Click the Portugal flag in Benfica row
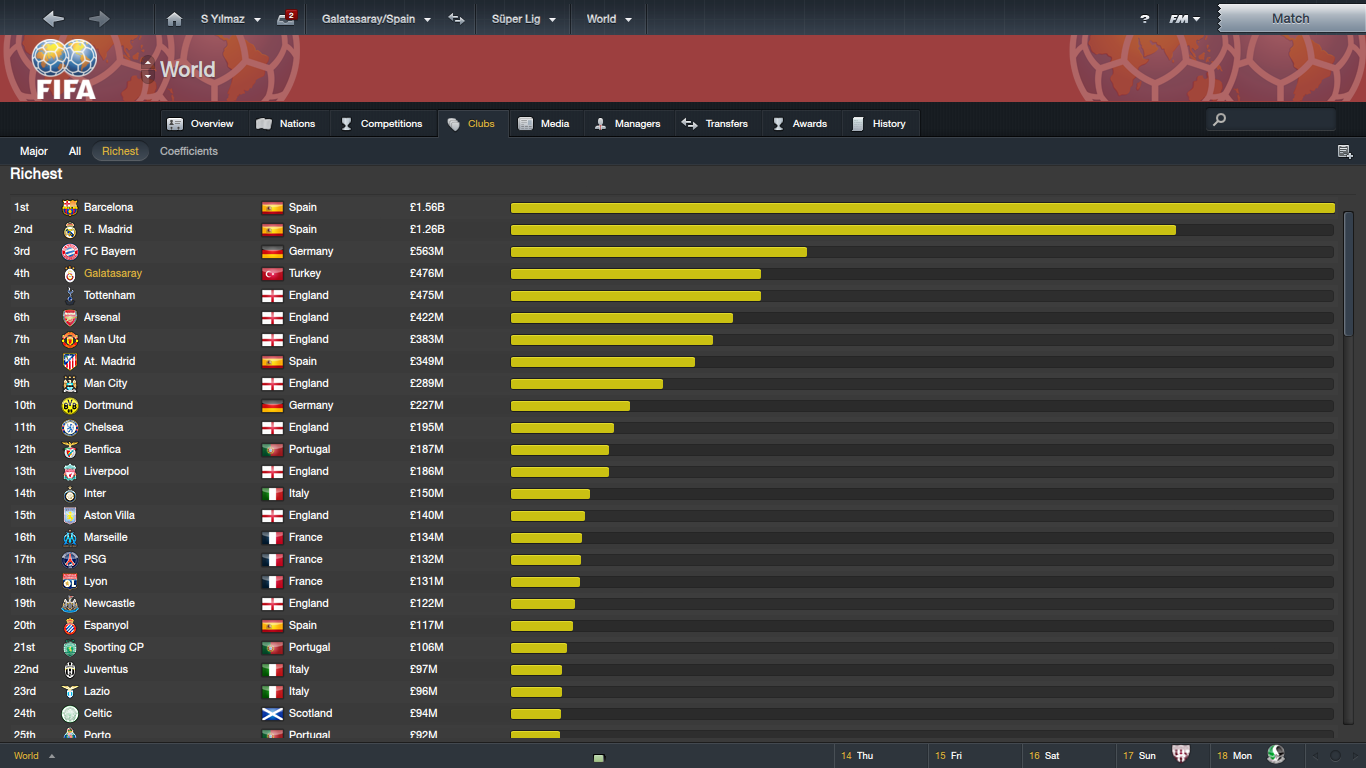 click(272, 450)
